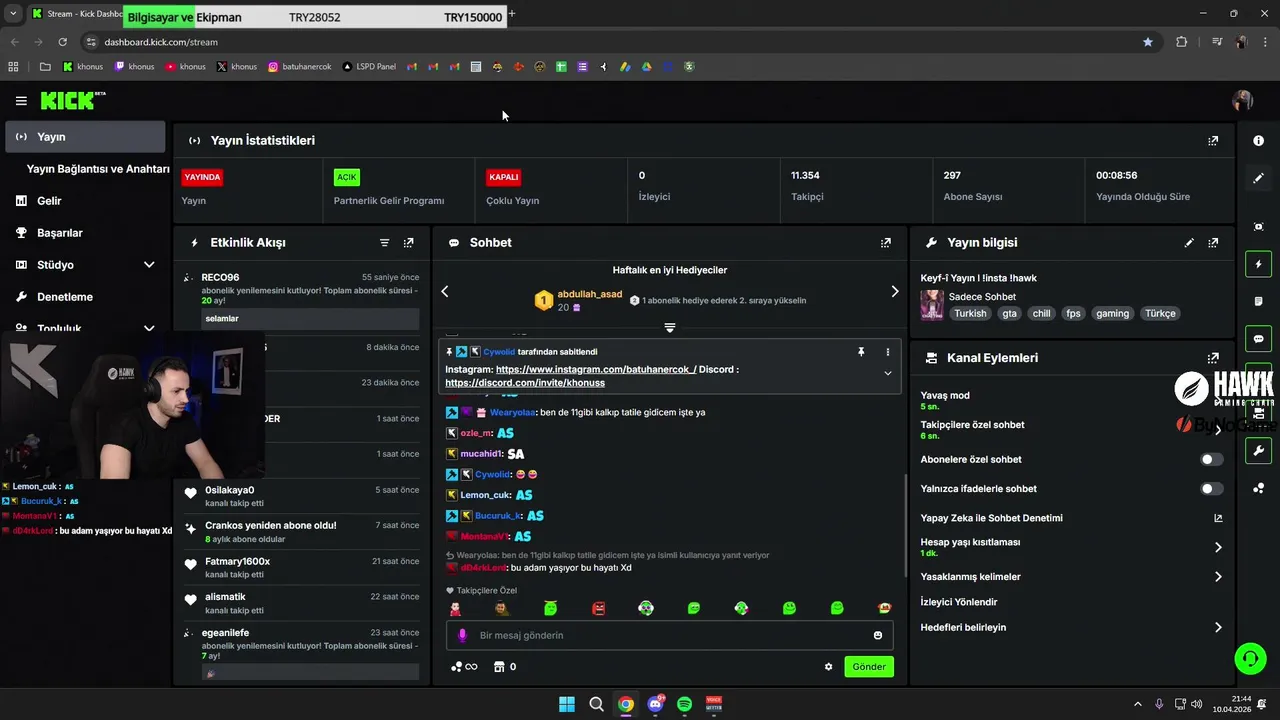Unpin the pinned chat message

coord(860,352)
